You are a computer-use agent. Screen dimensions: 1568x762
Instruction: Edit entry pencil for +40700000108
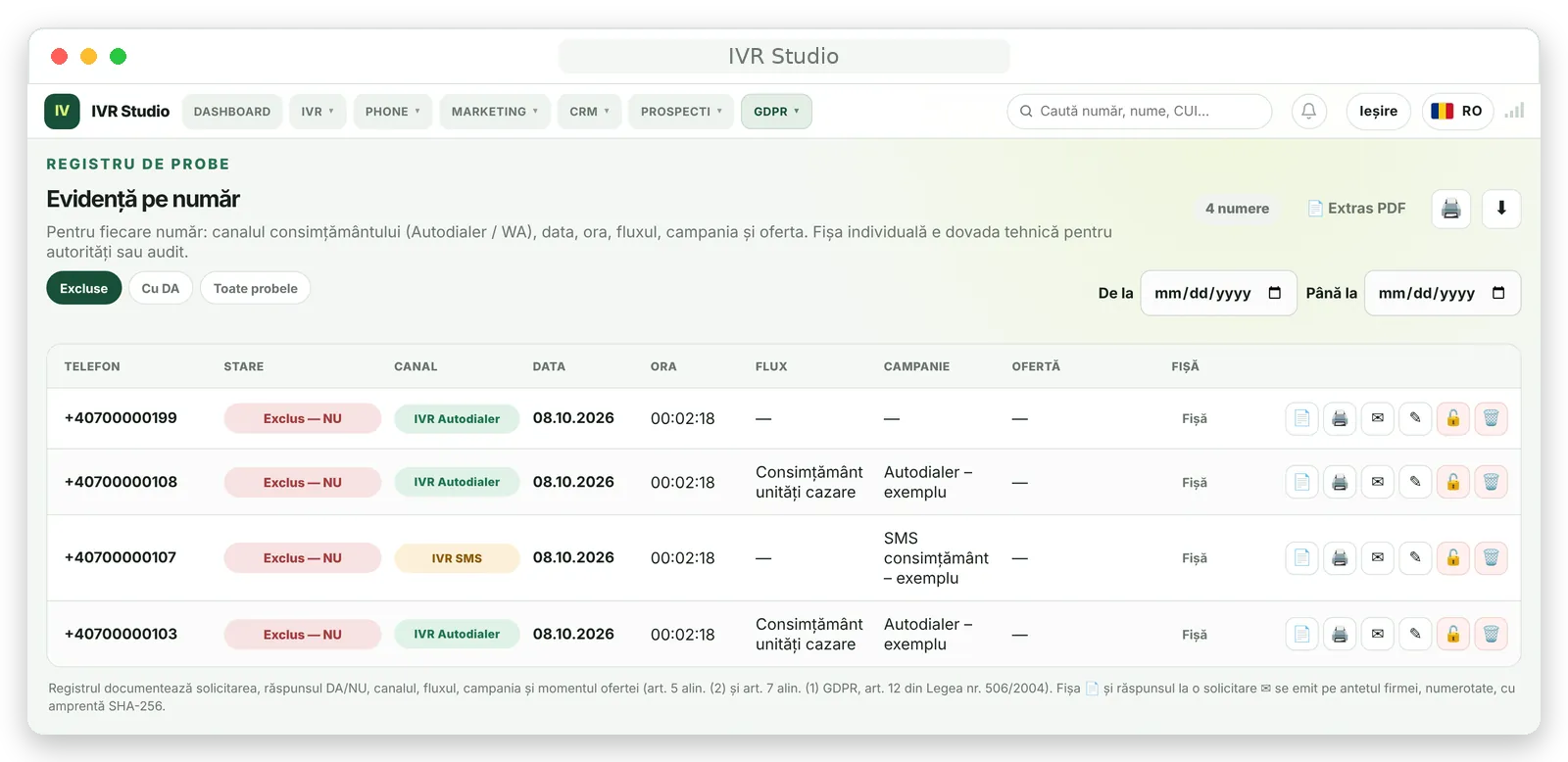1415,482
